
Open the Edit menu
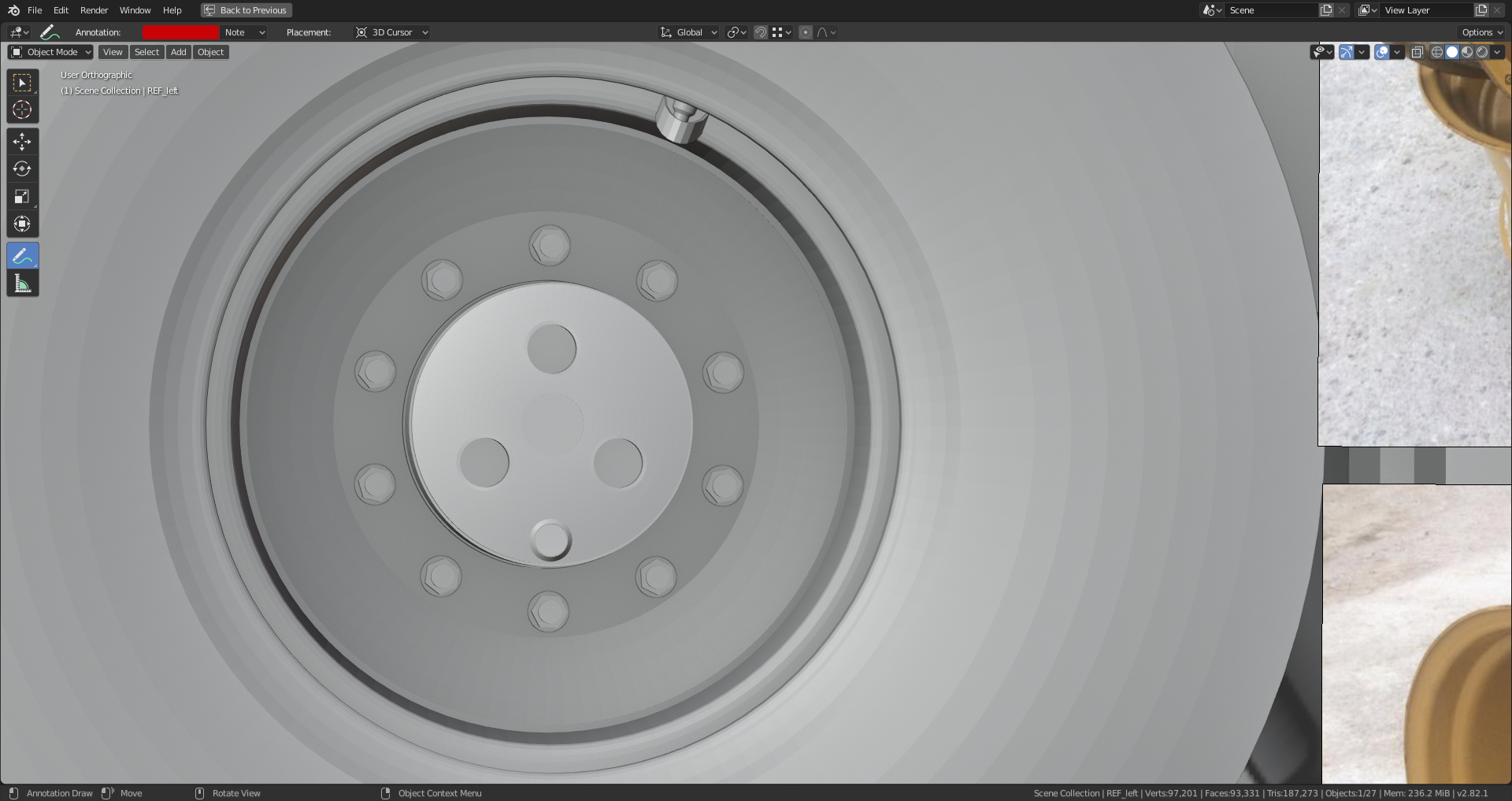pos(61,10)
